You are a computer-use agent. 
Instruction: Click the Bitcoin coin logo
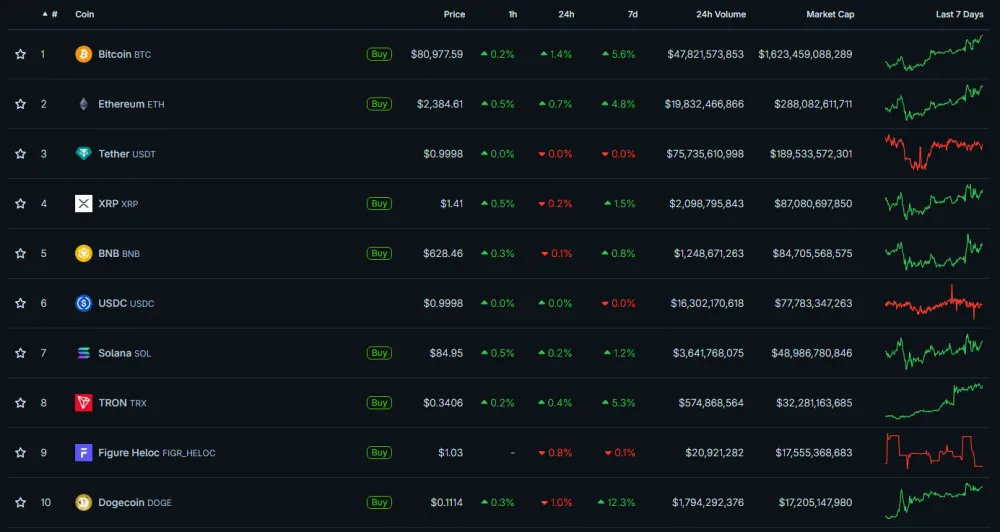click(x=84, y=54)
